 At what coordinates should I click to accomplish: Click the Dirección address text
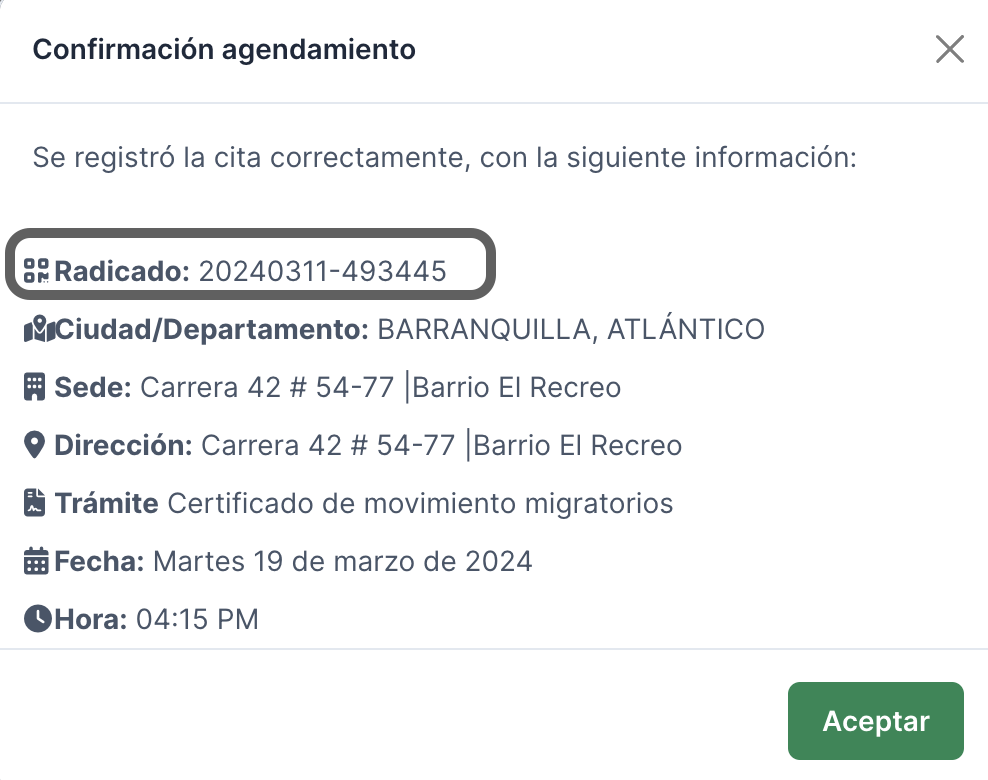point(441,445)
